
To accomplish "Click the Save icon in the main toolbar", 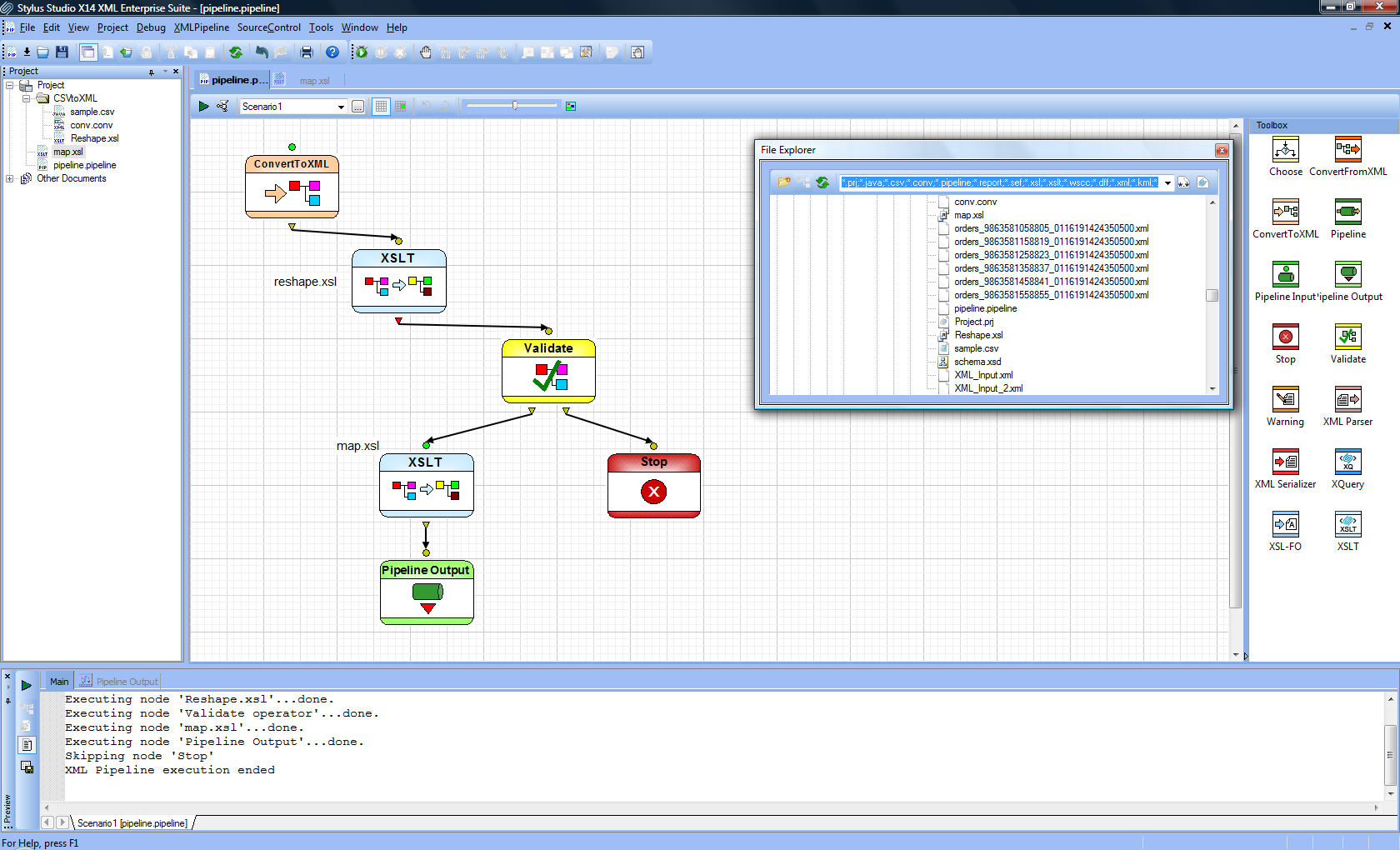I will tap(62, 52).
